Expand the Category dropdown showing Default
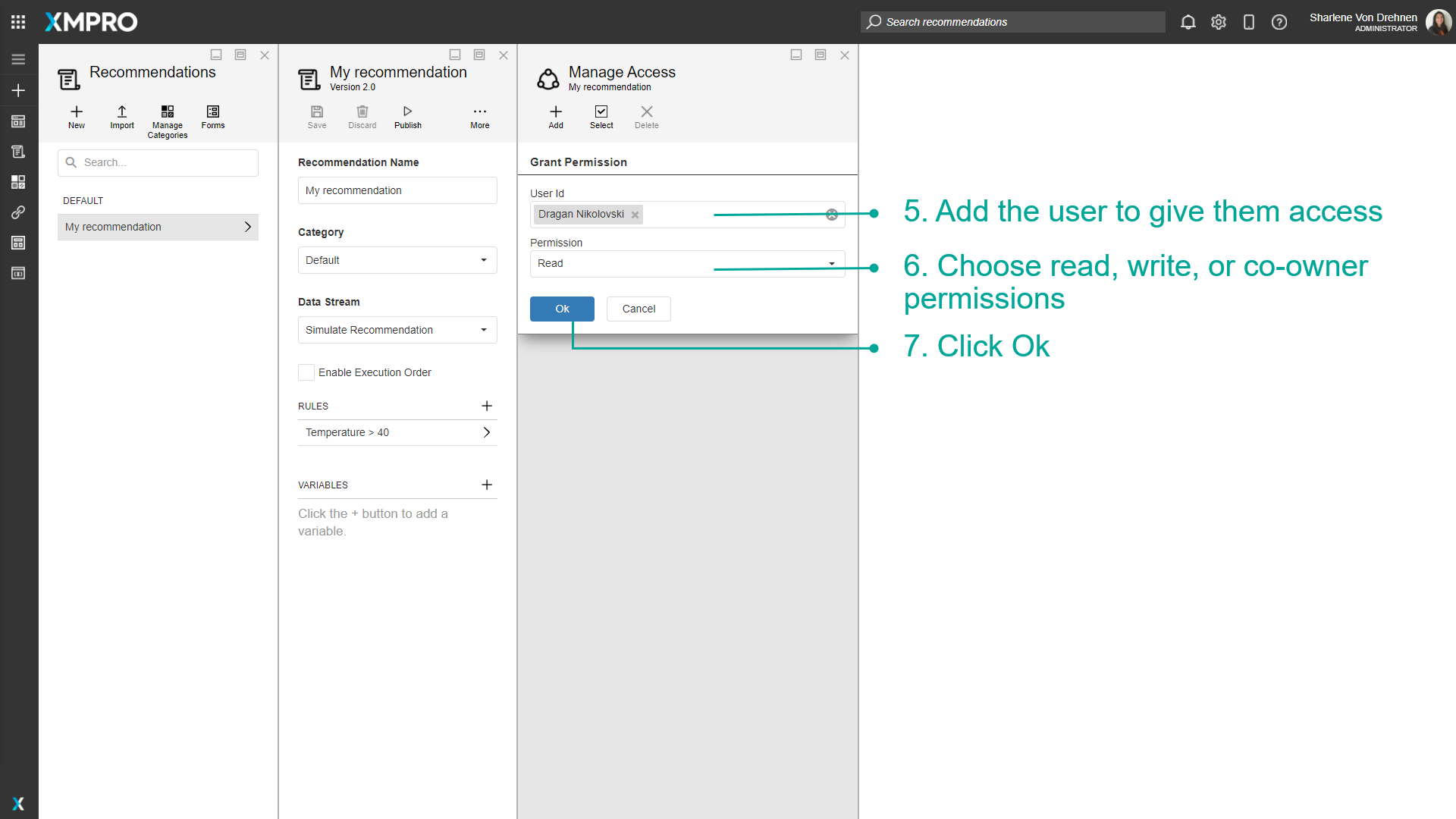The width and height of the screenshot is (1456, 819). pos(484,260)
